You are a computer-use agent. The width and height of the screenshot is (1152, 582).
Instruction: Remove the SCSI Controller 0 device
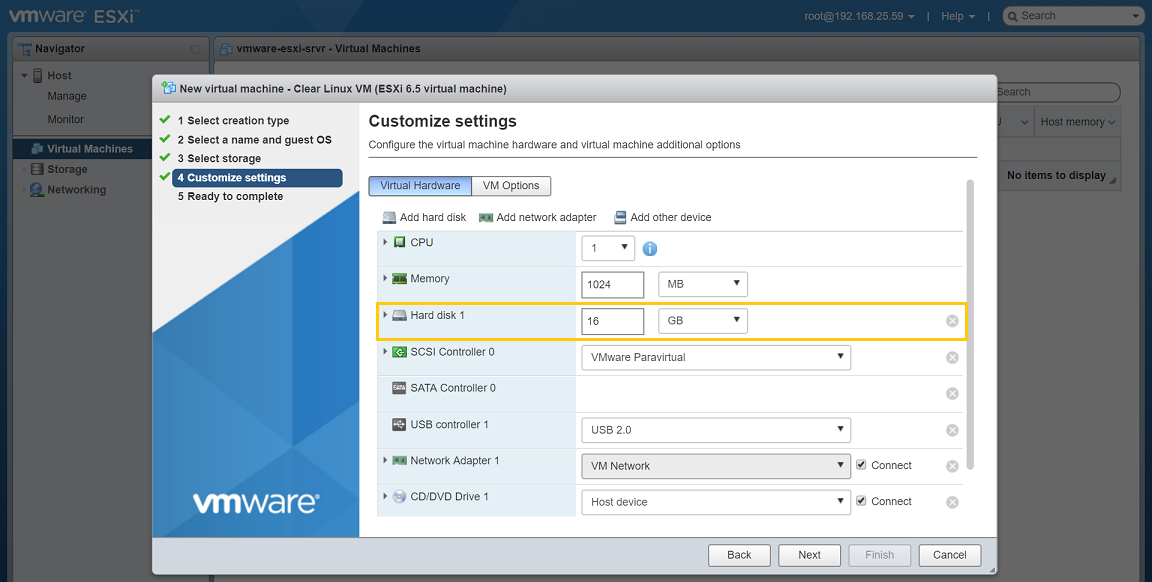[x=952, y=358]
